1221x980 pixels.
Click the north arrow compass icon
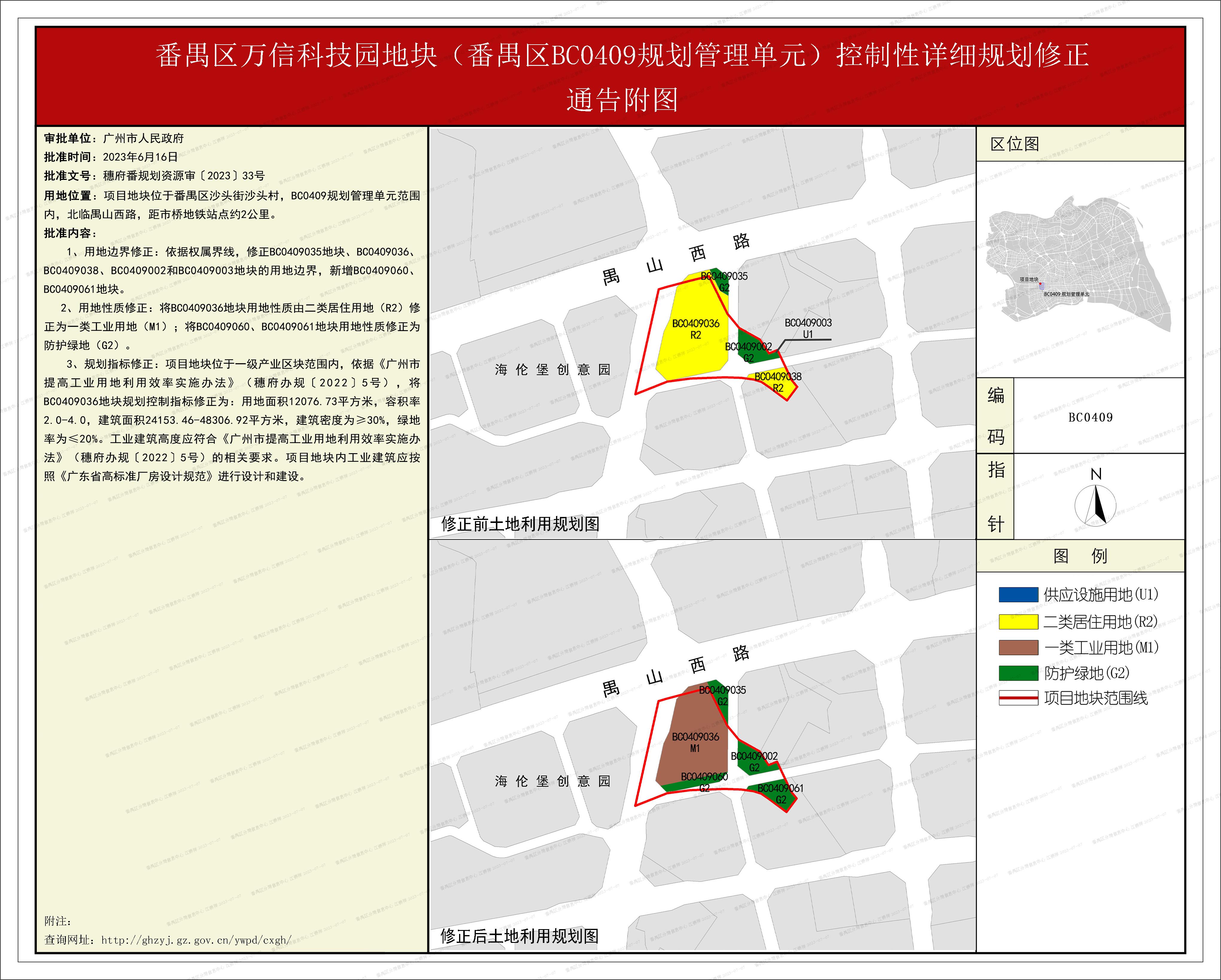click(1095, 505)
